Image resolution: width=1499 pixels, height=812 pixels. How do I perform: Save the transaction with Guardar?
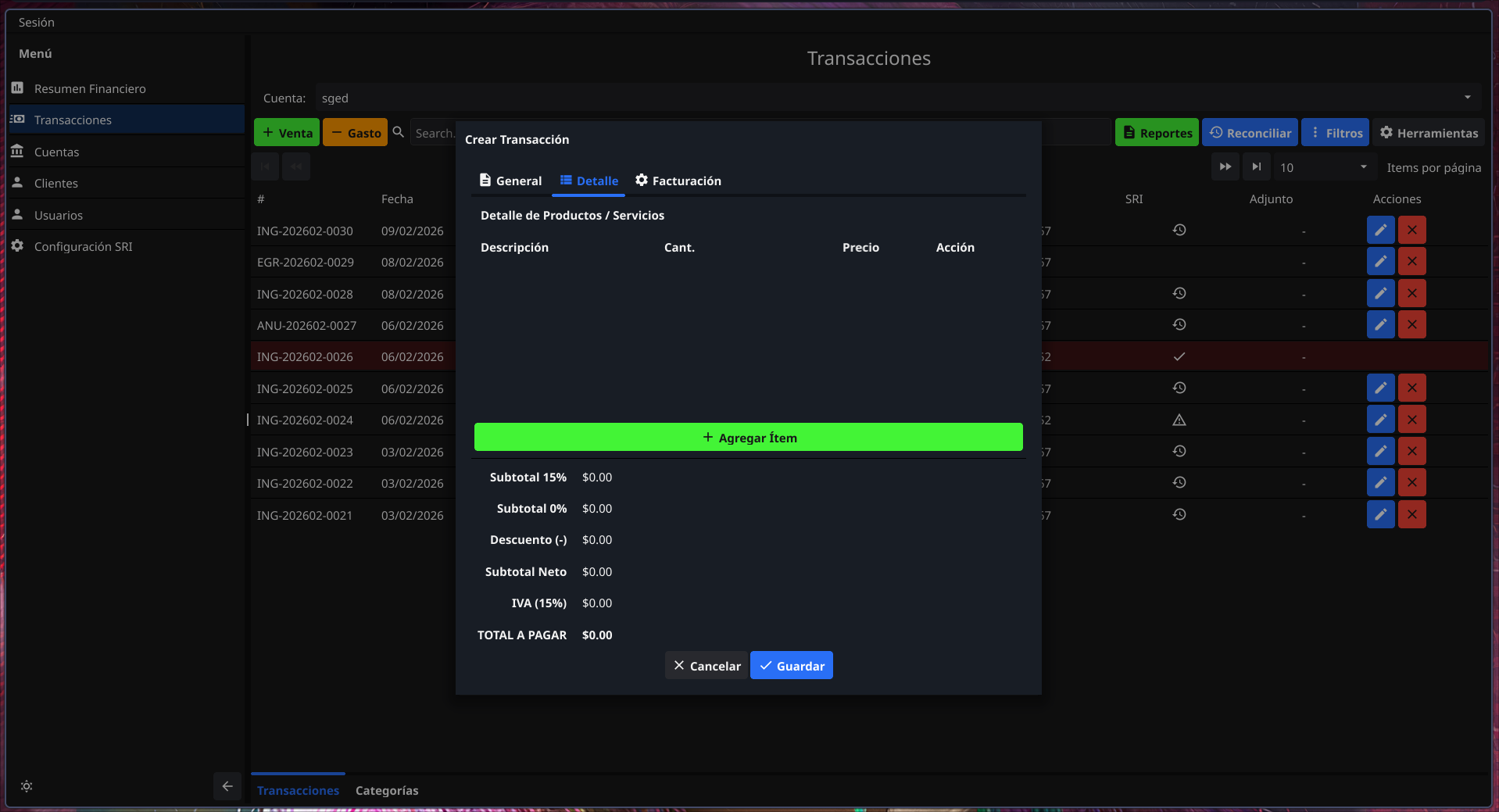pos(791,666)
